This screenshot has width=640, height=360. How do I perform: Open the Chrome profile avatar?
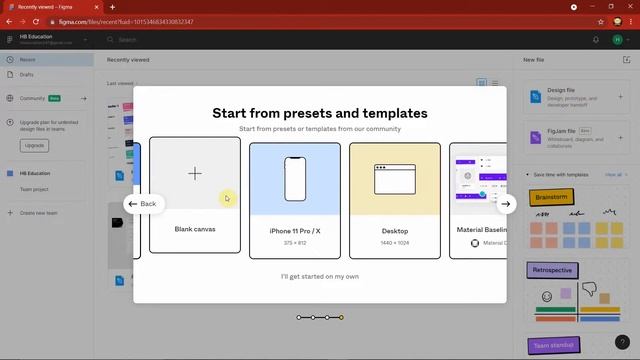pos(618,22)
